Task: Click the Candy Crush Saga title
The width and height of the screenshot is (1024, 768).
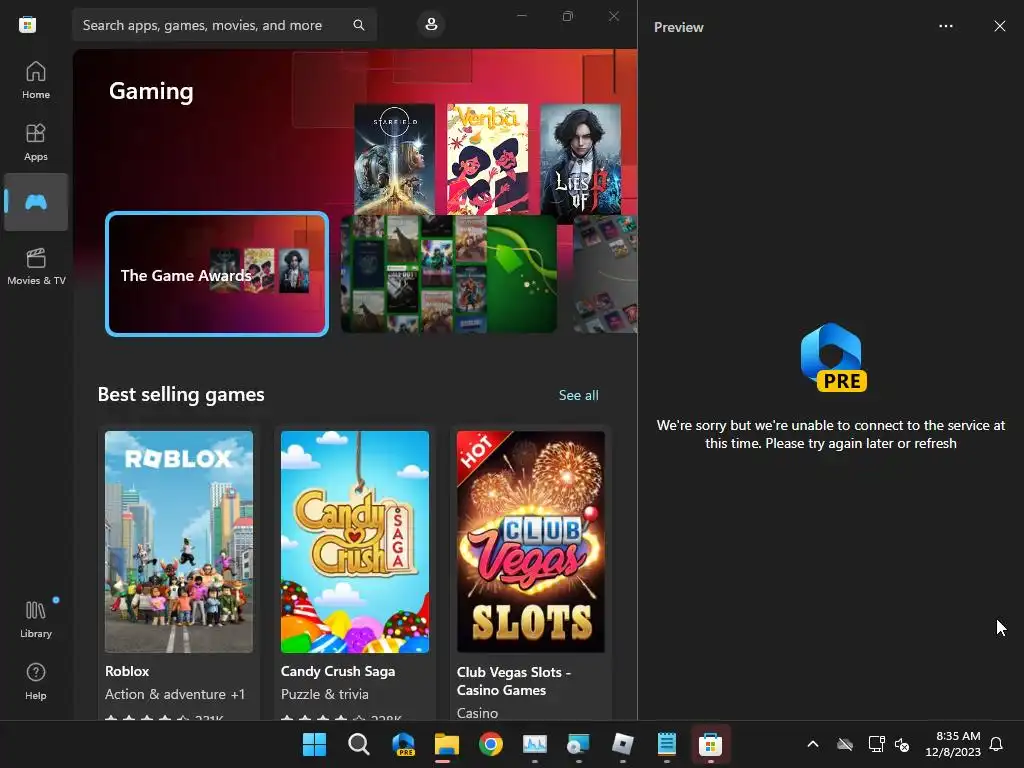Action: click(x=338, y=671)
